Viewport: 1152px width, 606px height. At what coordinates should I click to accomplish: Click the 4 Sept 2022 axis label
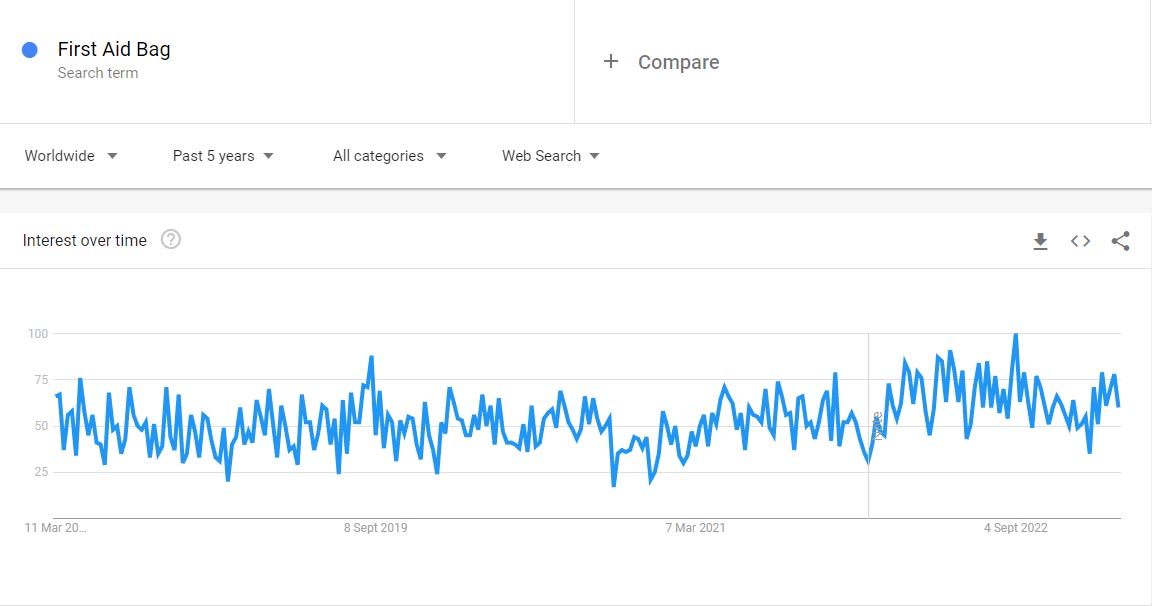(x=1015, y=528)
